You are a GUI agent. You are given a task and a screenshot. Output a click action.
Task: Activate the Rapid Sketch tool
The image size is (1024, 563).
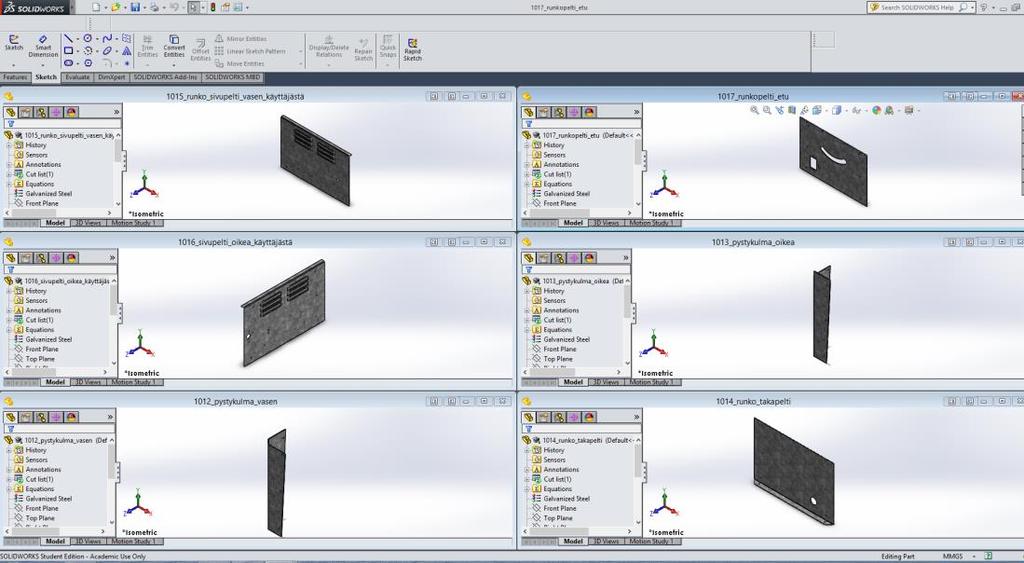pos(413,50)
